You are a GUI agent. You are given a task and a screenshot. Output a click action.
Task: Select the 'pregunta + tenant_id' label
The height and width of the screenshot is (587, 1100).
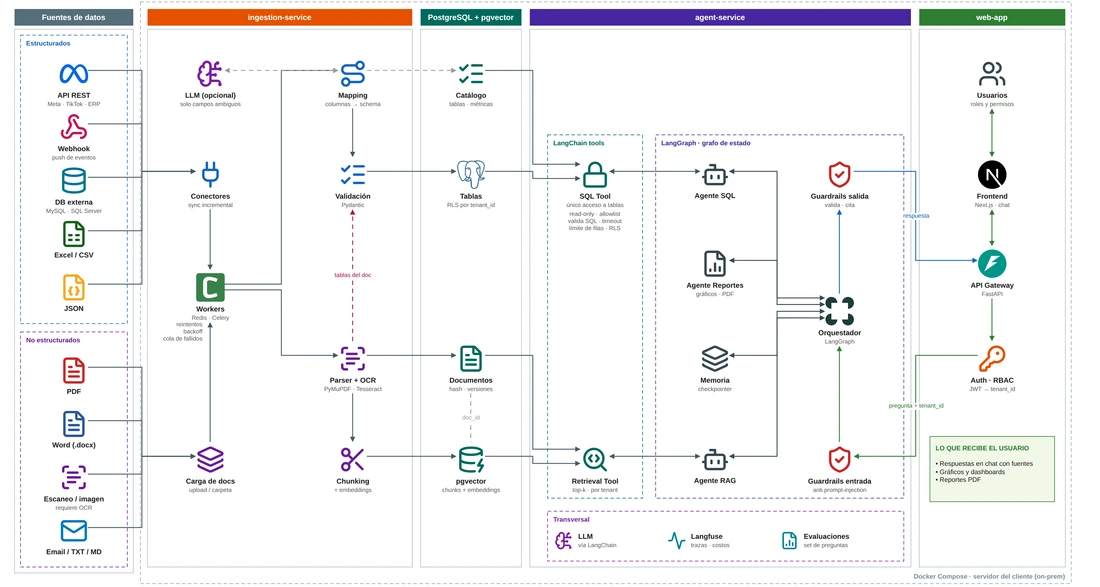click(x=915, y=405)
